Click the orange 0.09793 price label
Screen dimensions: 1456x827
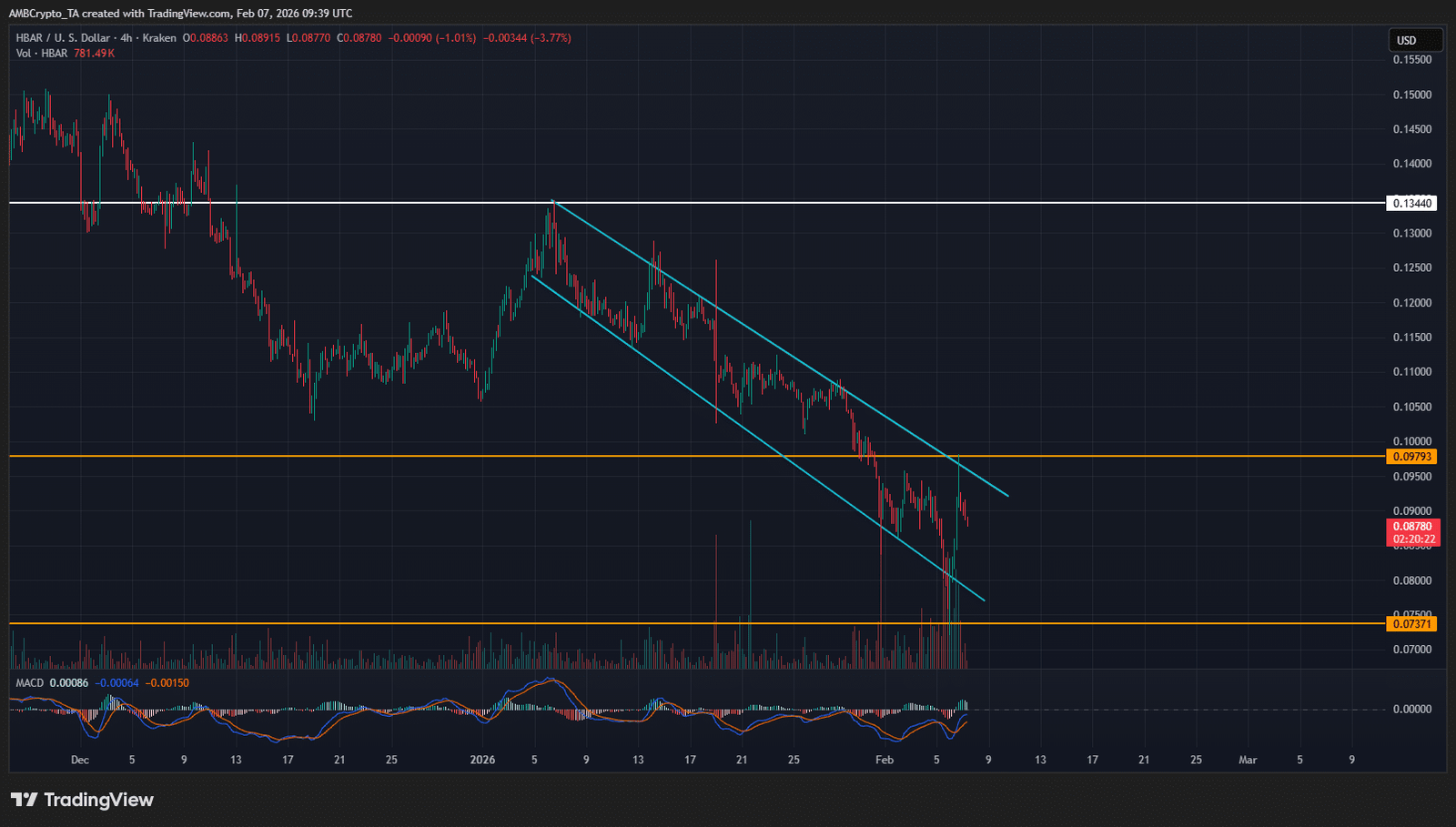tap(1411, 457)
